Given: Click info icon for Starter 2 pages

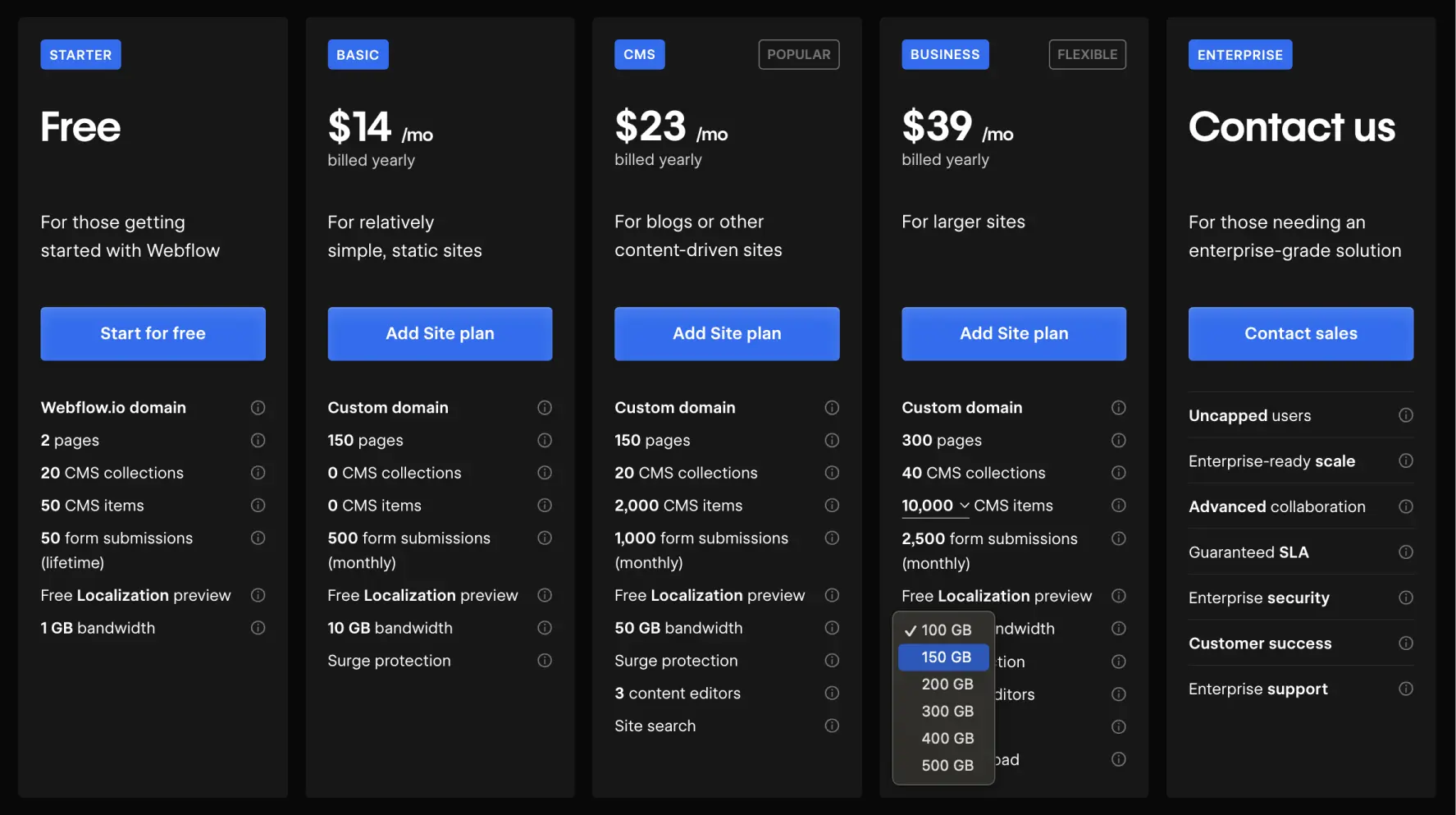Looking at the screenshot, I should [x=258, y=440].
